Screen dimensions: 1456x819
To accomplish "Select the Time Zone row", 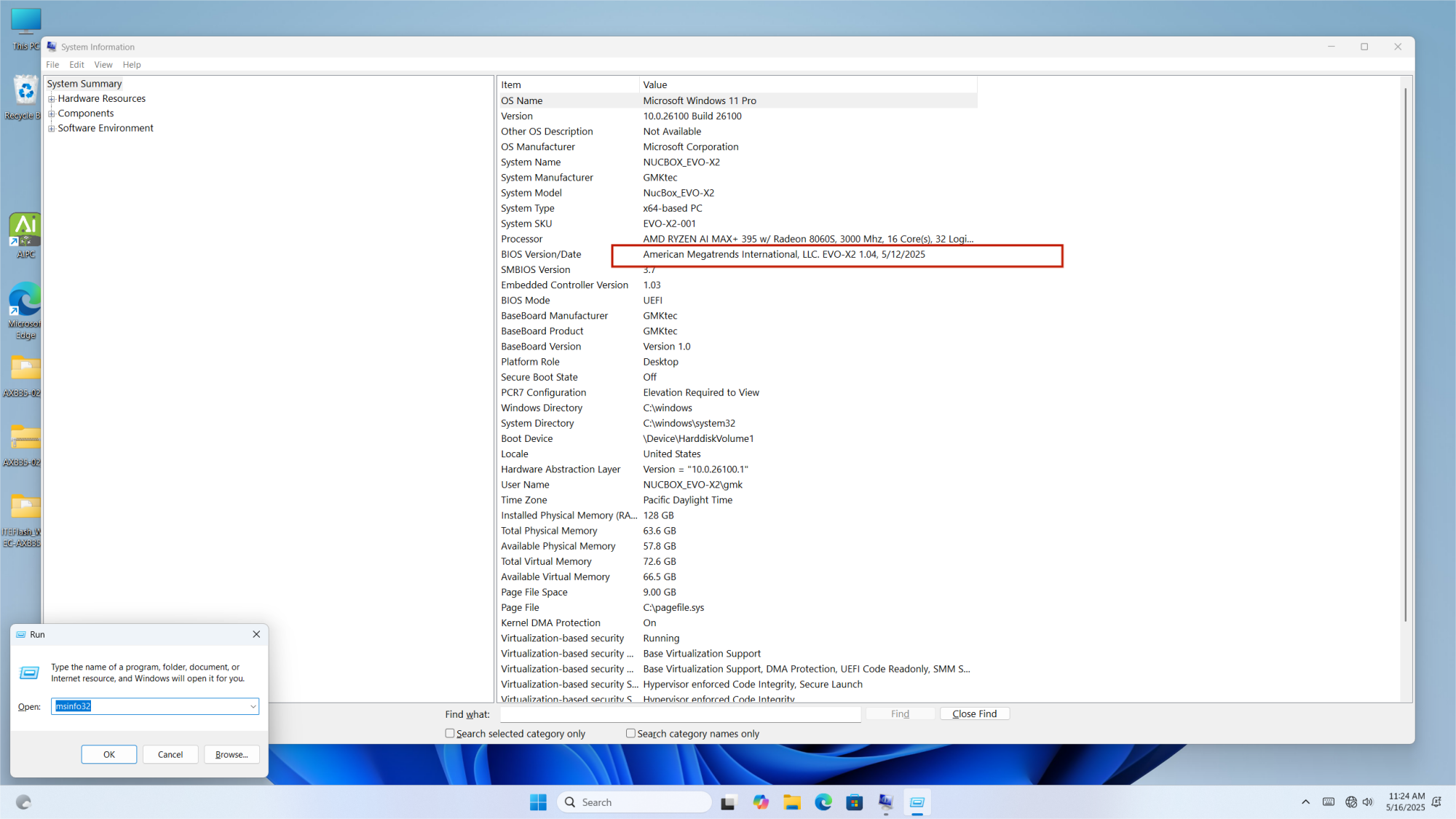I will coord(737,500).
